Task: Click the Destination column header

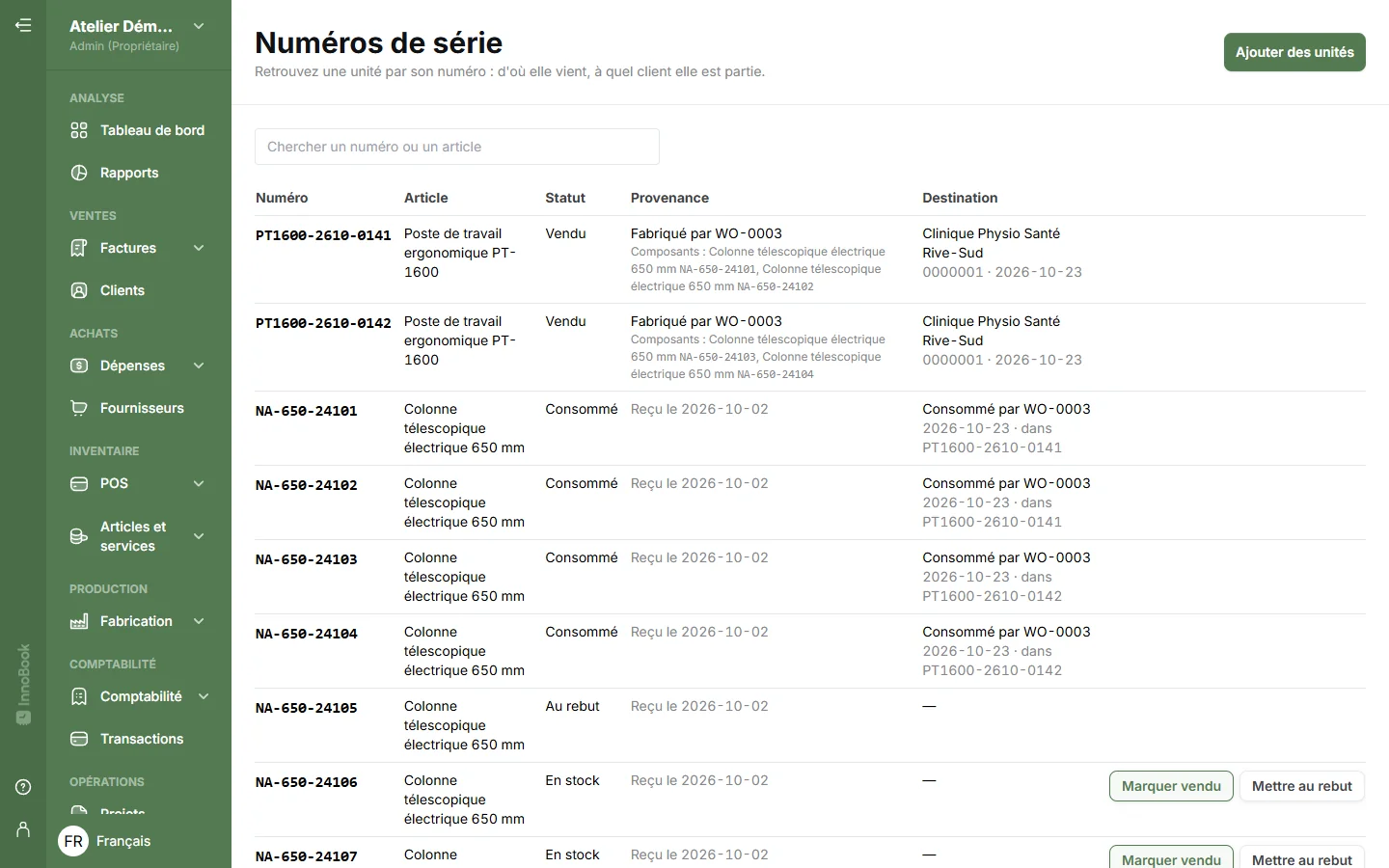Action: click(x=960, y=198)
